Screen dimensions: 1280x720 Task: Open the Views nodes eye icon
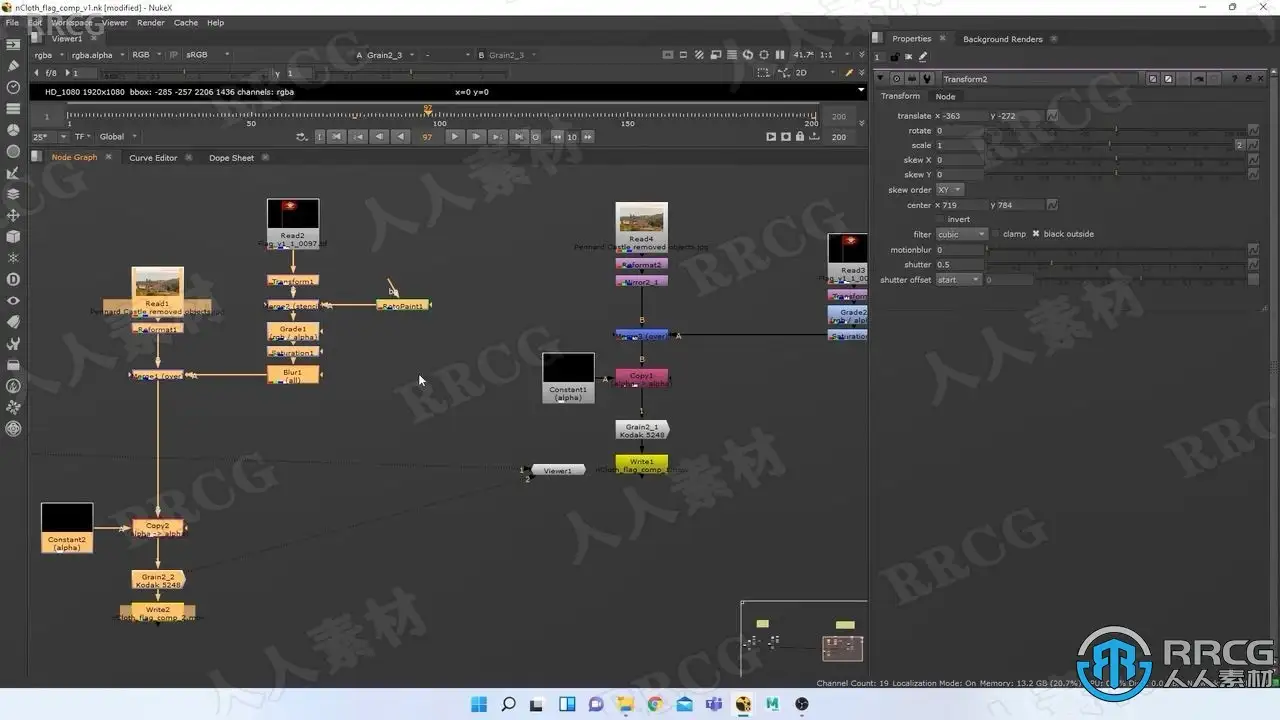point(13,301)
